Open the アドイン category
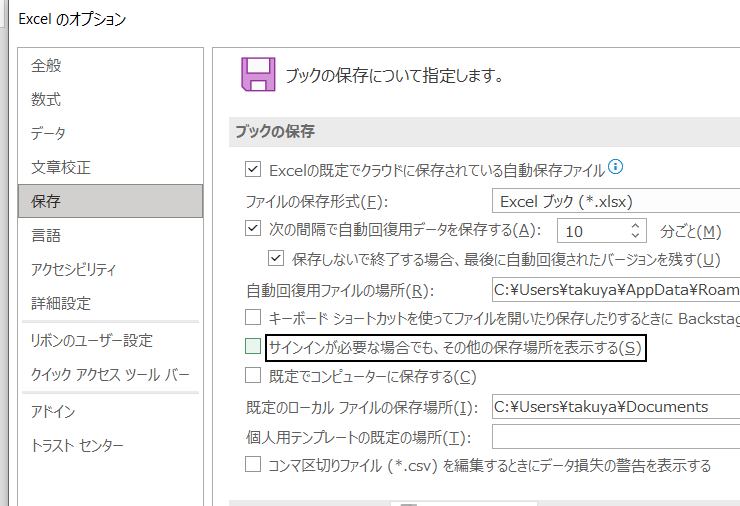Image resolution: width=740 pixels, height=506 pixels. (x=110, y=412)
